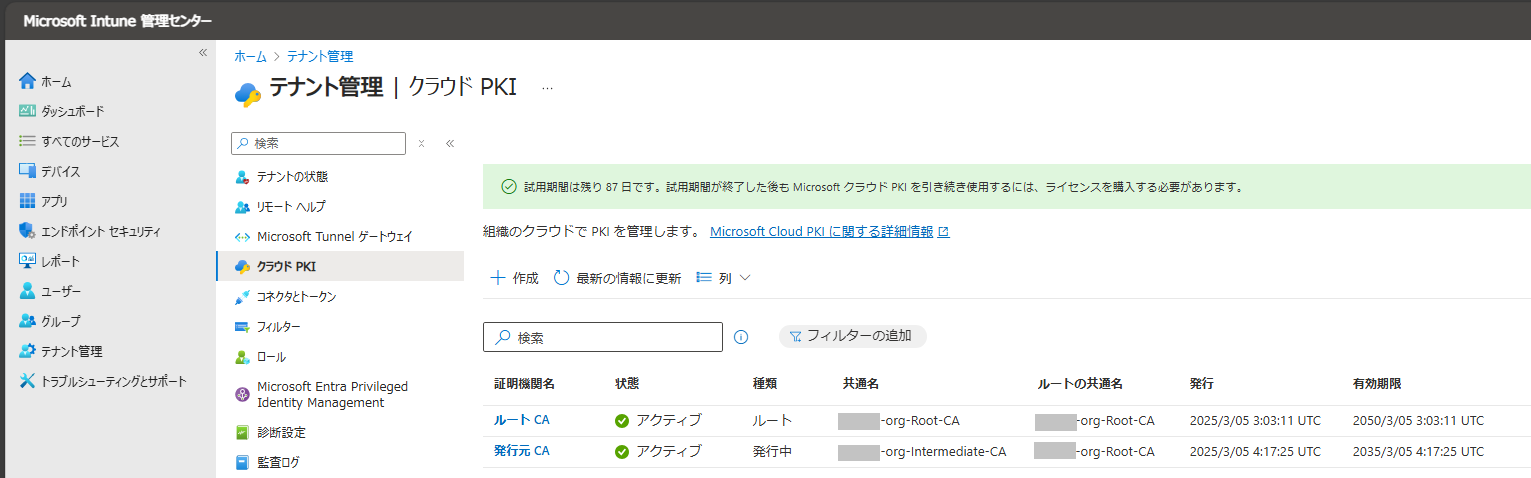
Task: Click the Users person icon
Action: (x=27, y=291)
